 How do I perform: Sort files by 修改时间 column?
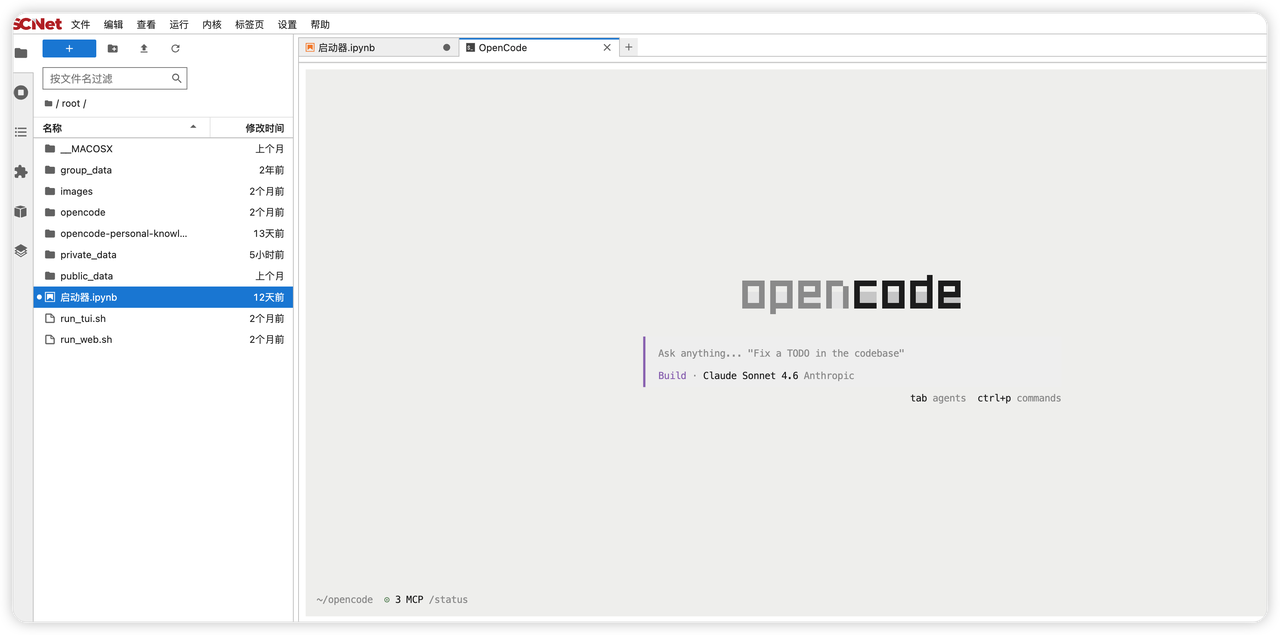pos(251,128)
